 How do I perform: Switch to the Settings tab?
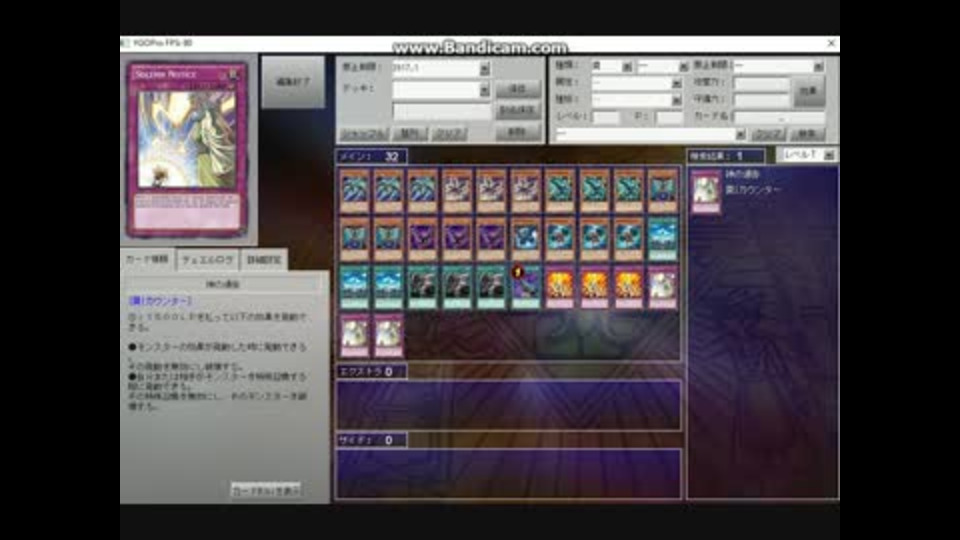tap(264, 260)
